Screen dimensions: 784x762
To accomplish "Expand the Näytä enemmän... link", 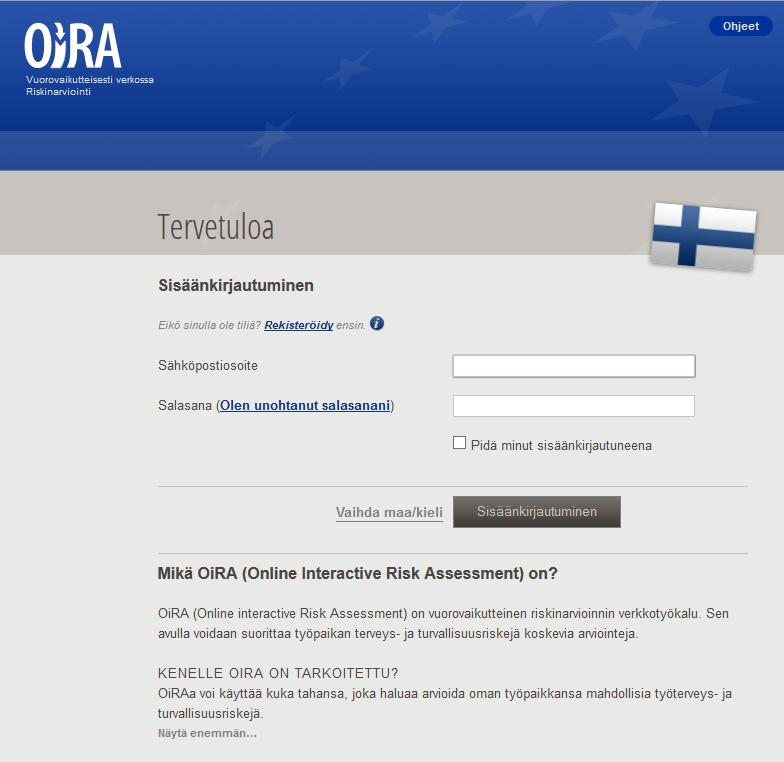I will click(x=208, y=734).
